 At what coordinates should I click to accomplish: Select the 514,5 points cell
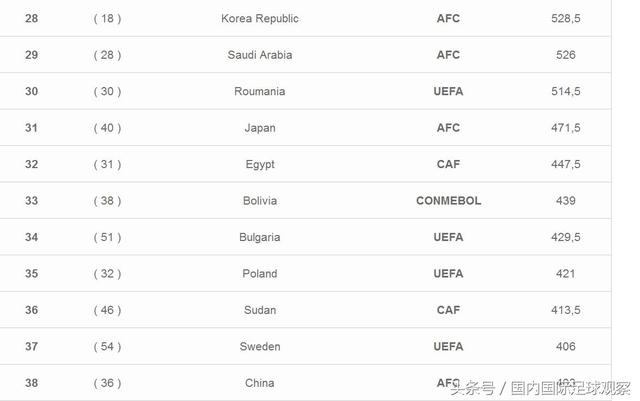[x=565, y=92]
